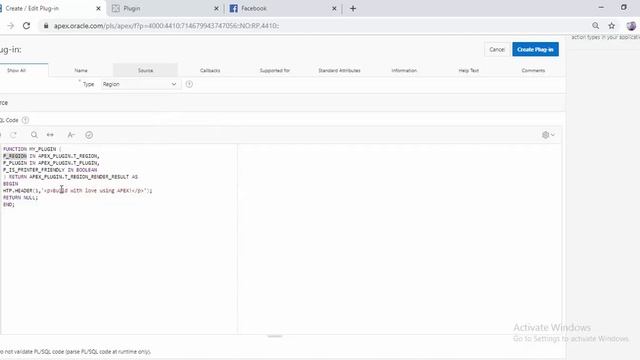The height and width of the screenshot is (360, 640).
Task: Click the P_IS_PRINTER_FRIENDLY IN BOOLEAN line
Action: pos(50,170)
